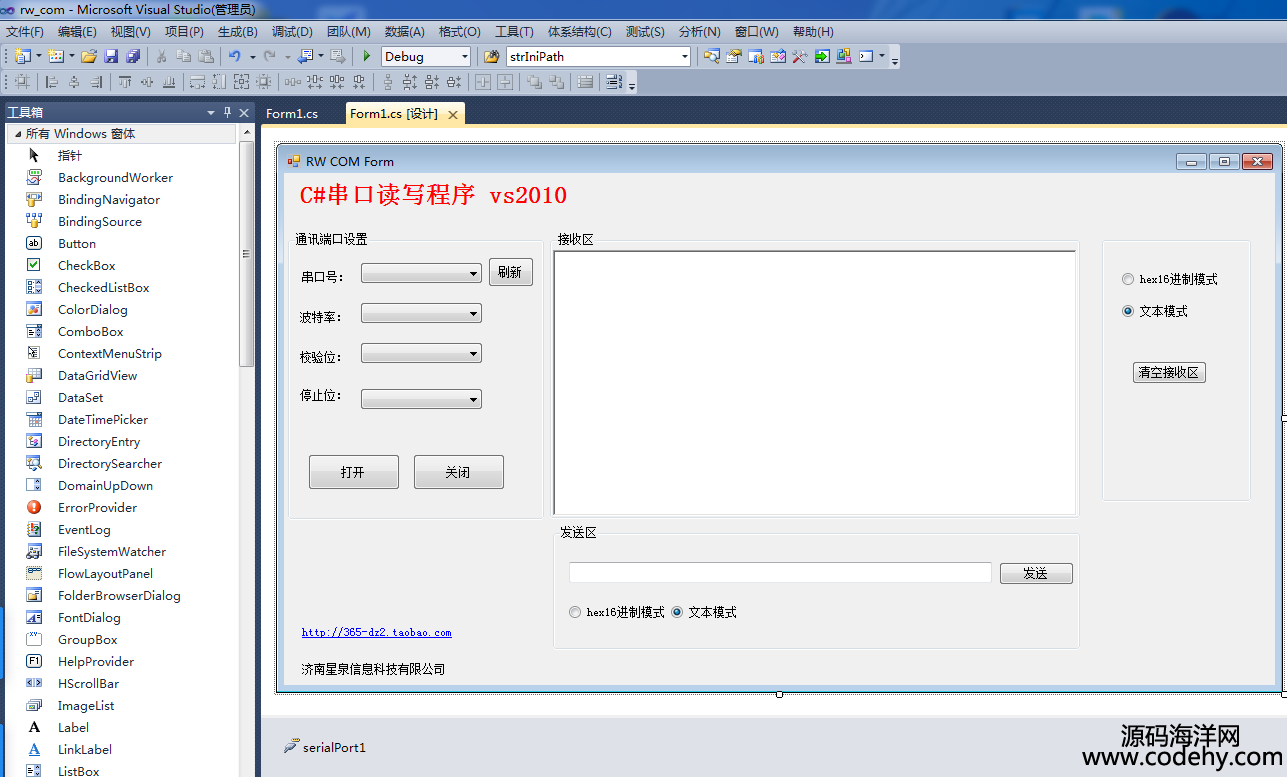This screenshot has width=1287, height=777.
Task: Click the 打开 button on the form
Action: click(353, 472)
